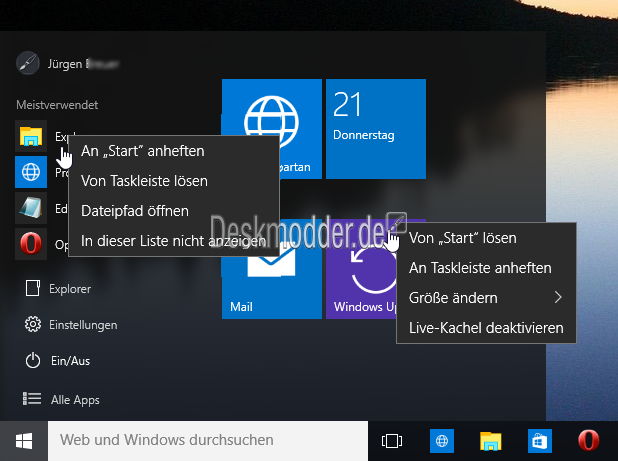The height and width of the screenshot is (461, 618).
Task: Click in the Web und Windows durchsuchen search box
Action: coord(208,441)
